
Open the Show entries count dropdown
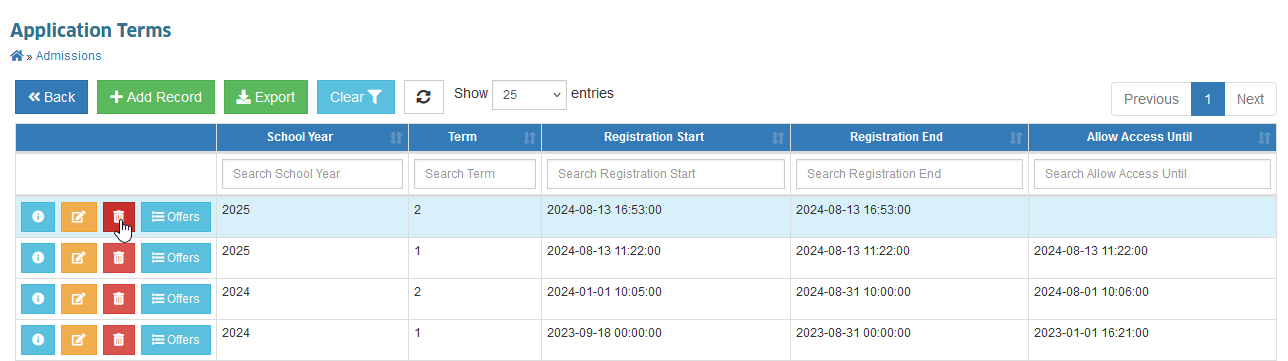click(x=529, y=95)
